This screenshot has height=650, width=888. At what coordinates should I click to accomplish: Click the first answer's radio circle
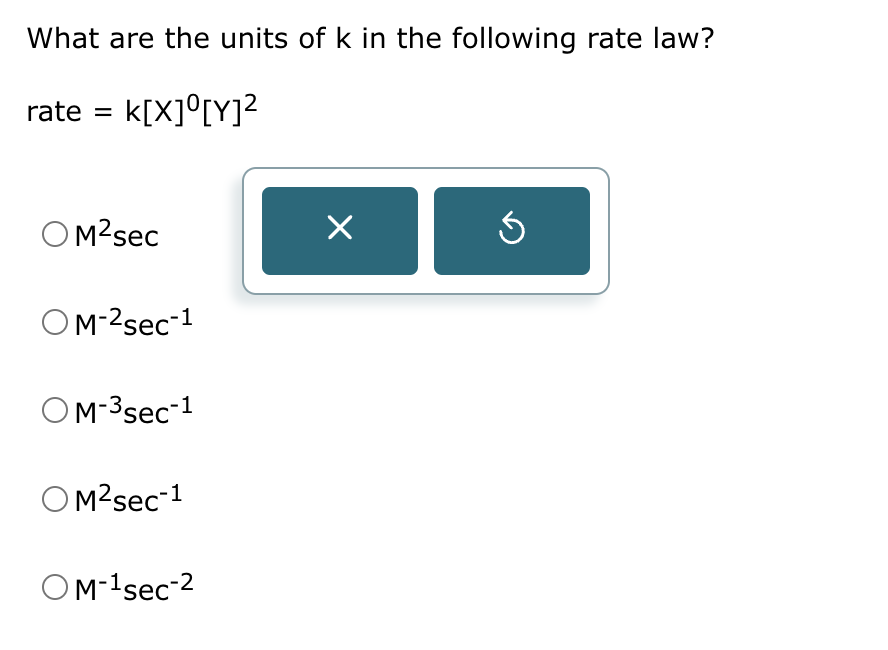point(53,233)
